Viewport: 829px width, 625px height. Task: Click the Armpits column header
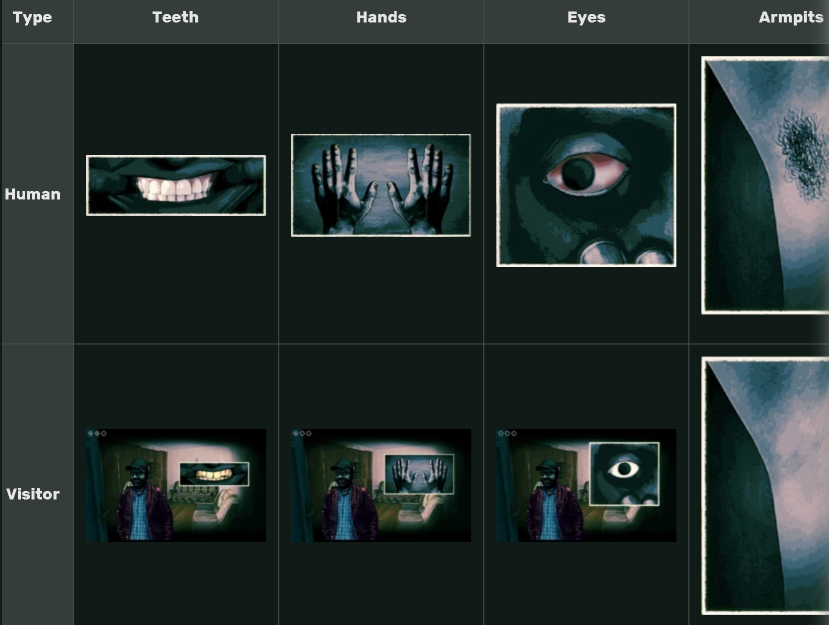(x=791, y=17)
